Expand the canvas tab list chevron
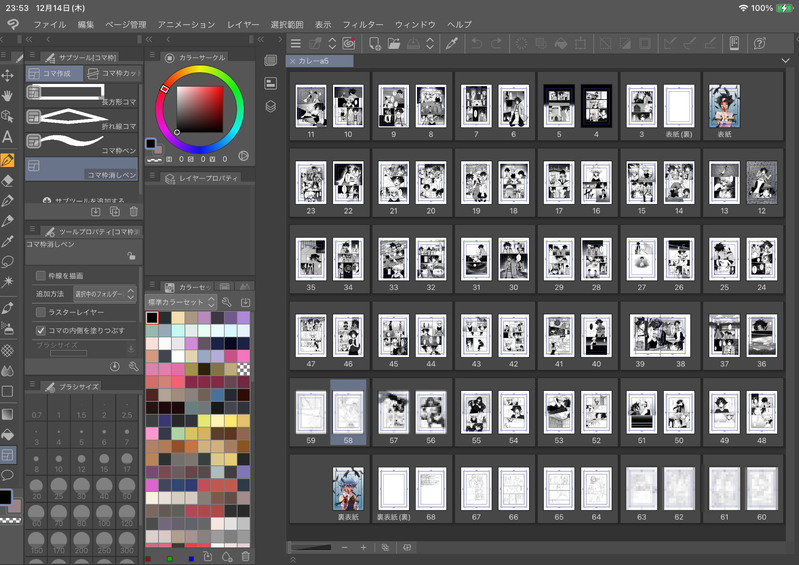799x565 pixels. [x=785, y=61]
